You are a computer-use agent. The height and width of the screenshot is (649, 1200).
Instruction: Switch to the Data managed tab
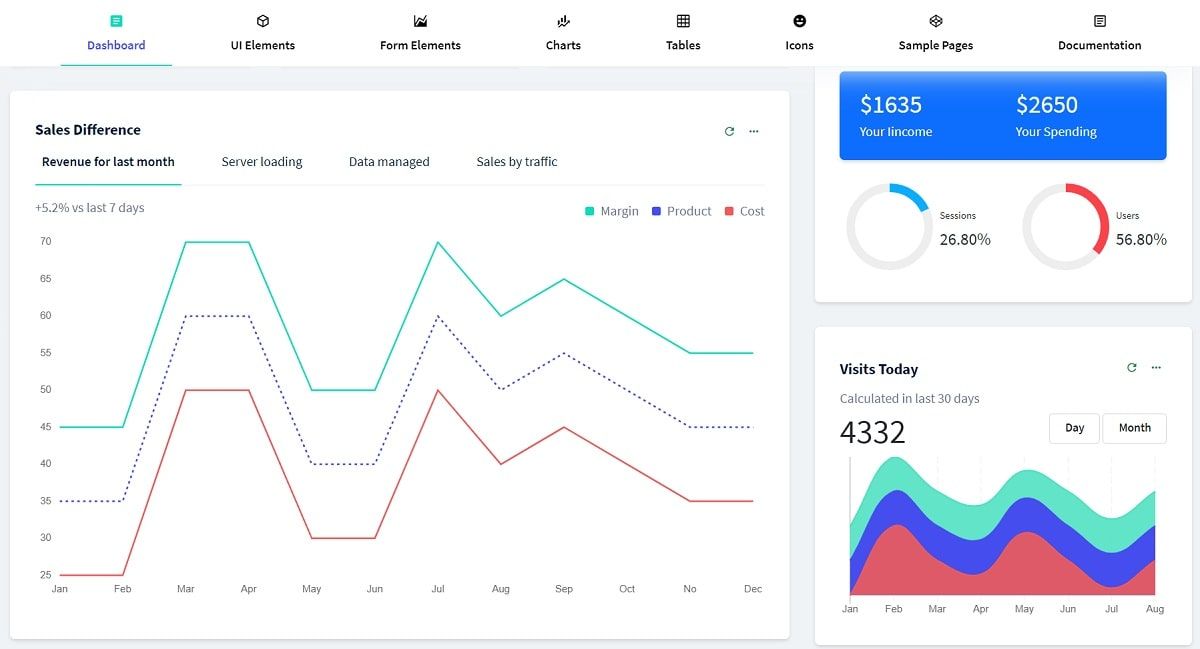tap(389, 162)
